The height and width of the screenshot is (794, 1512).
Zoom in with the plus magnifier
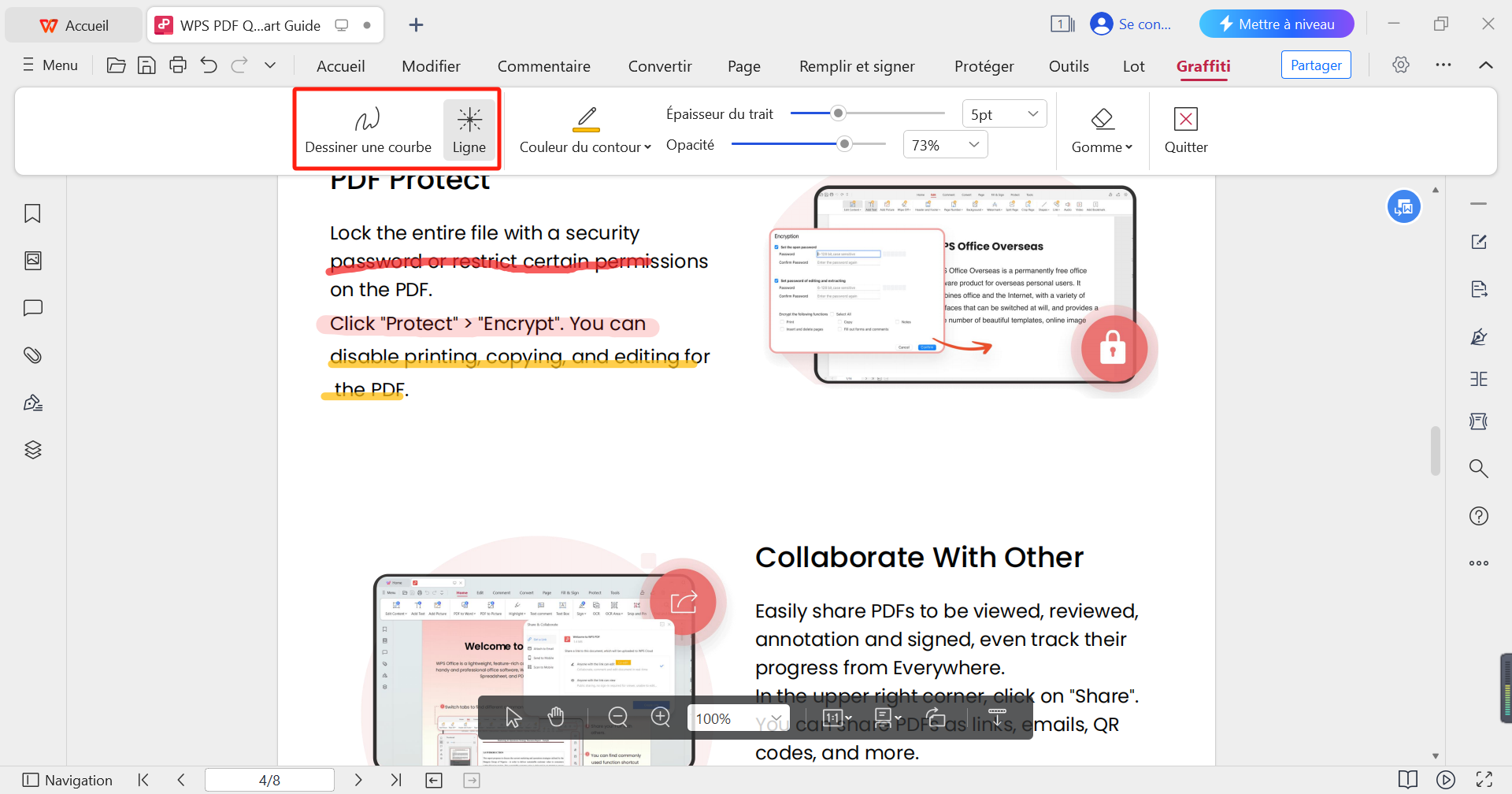[661, 717]
